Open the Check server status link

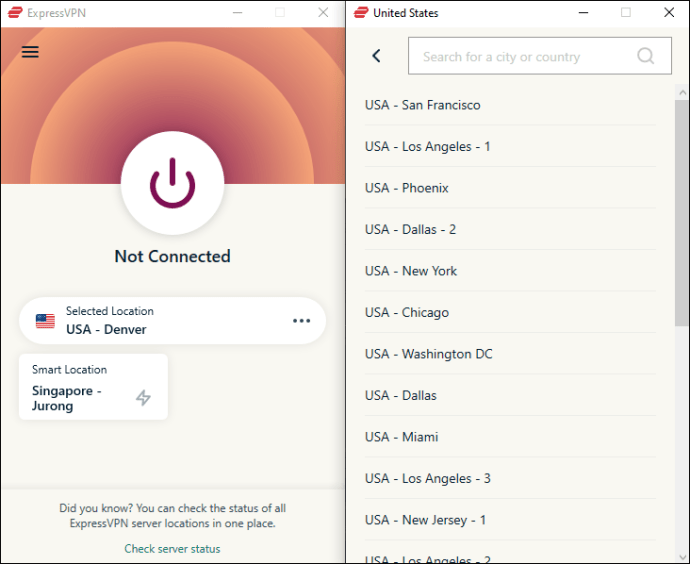pyautogui.click(x=172, y=549)
